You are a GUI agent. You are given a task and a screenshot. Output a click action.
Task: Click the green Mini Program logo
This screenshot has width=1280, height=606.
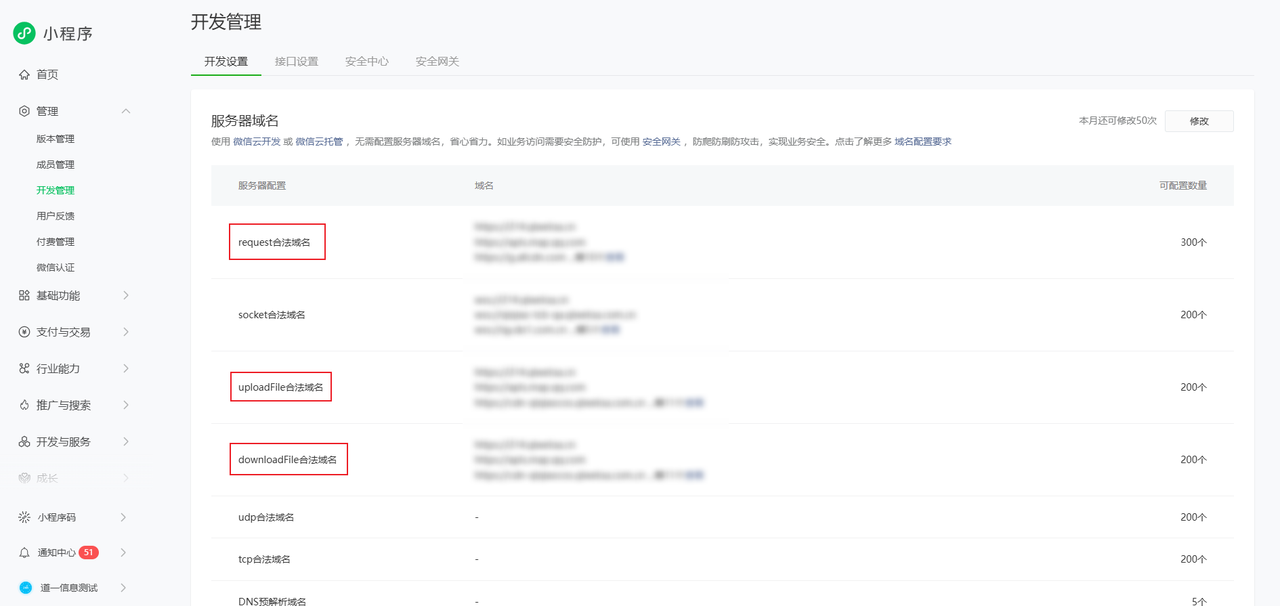click(x=24, y=33)
